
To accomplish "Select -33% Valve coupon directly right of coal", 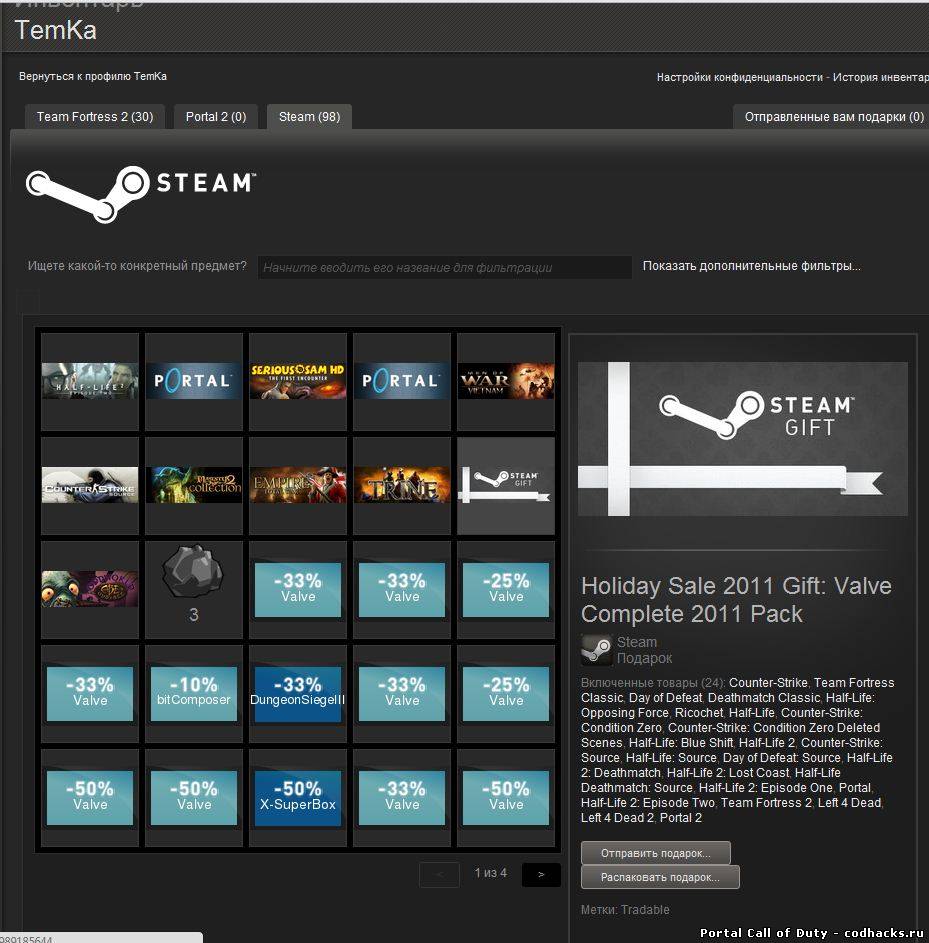I will pos(298,589).
